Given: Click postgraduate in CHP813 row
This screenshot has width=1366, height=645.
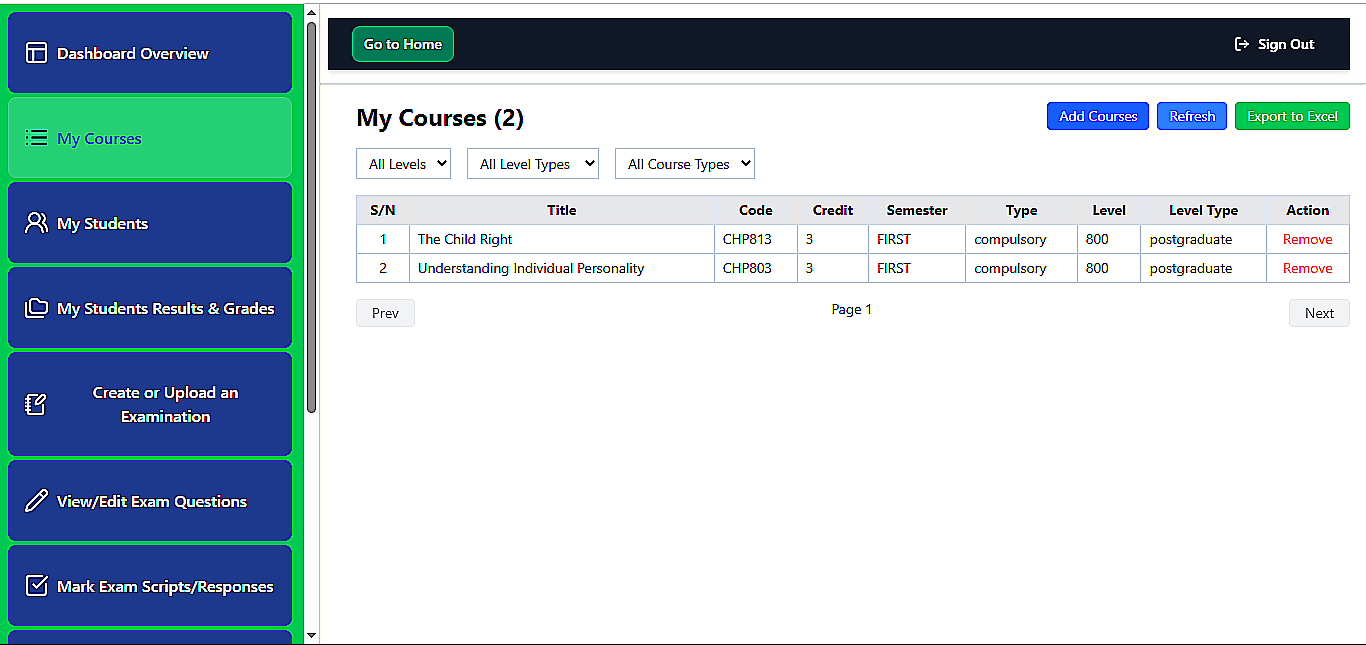Looking at the screenshot, I should tap(1203, 239).
